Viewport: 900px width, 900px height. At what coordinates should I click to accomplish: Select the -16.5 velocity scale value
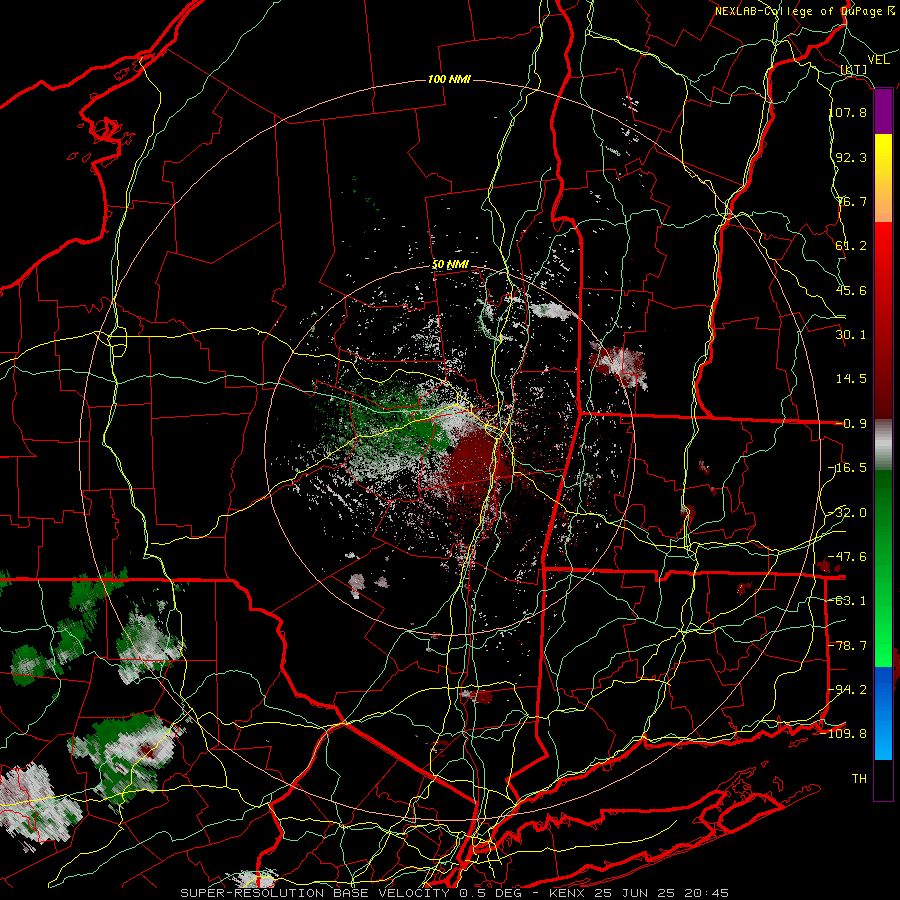pos(848,468)
